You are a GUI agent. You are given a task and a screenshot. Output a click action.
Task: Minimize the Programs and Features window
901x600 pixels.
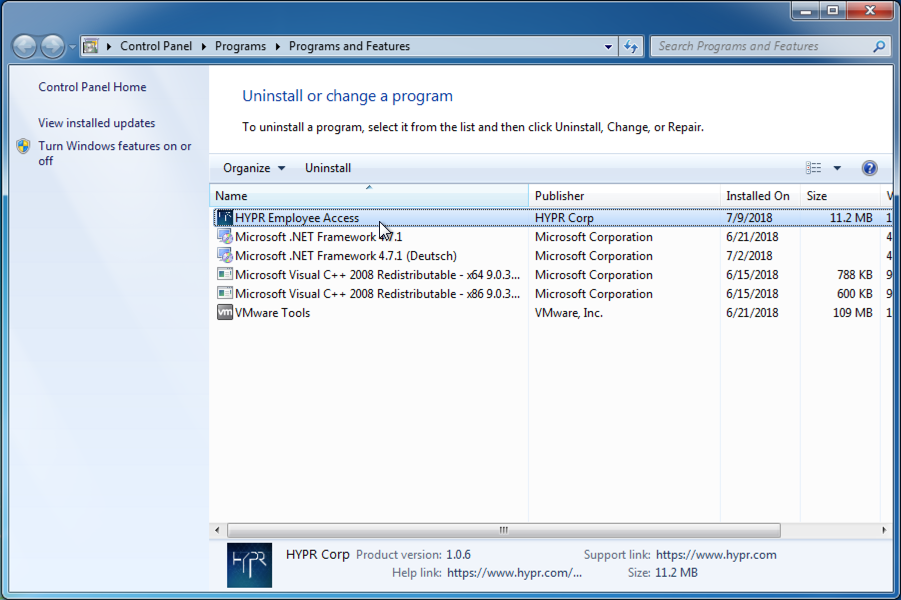(806, 11)
